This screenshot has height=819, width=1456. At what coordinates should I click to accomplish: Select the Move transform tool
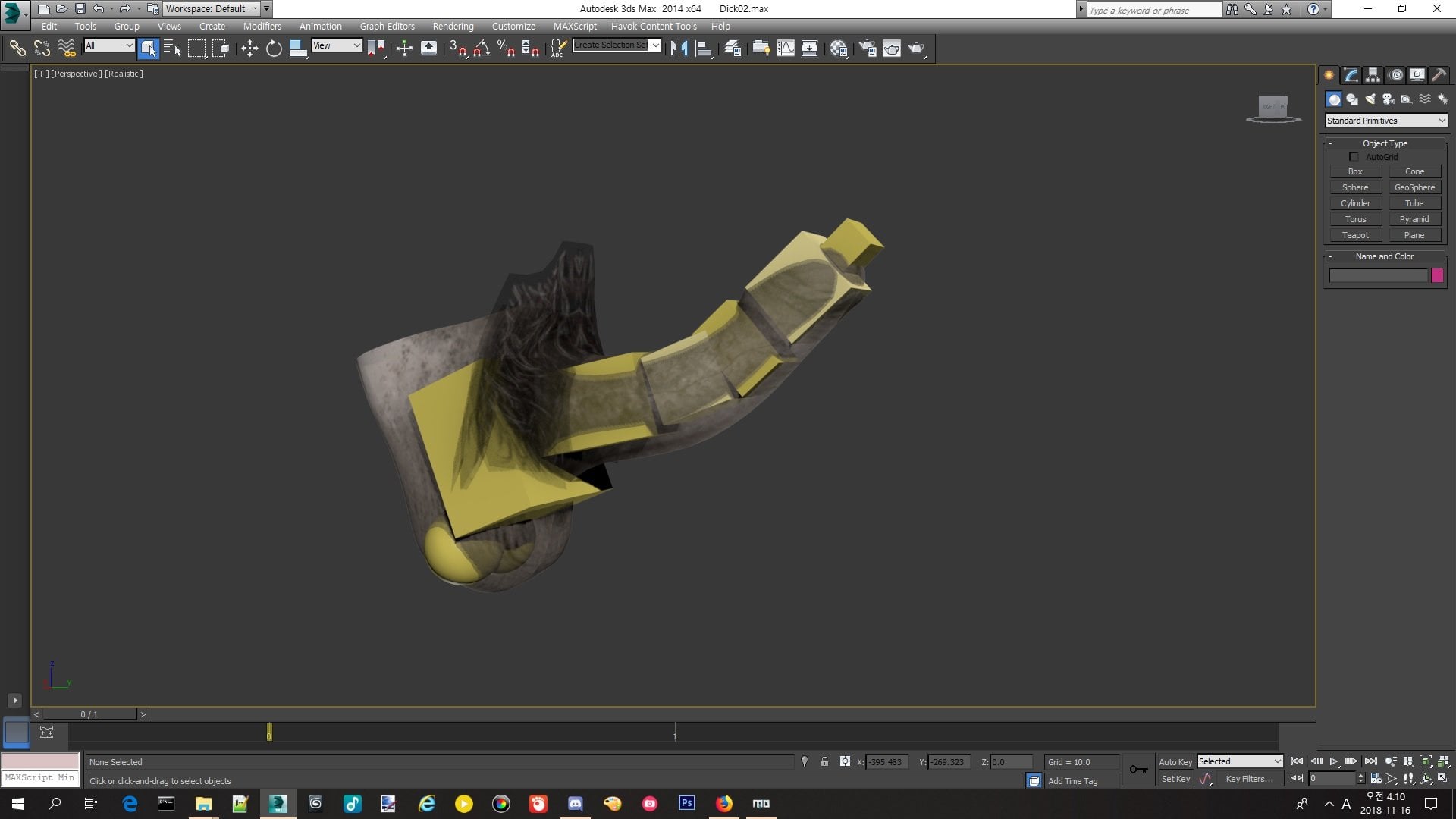pos(249,49)
